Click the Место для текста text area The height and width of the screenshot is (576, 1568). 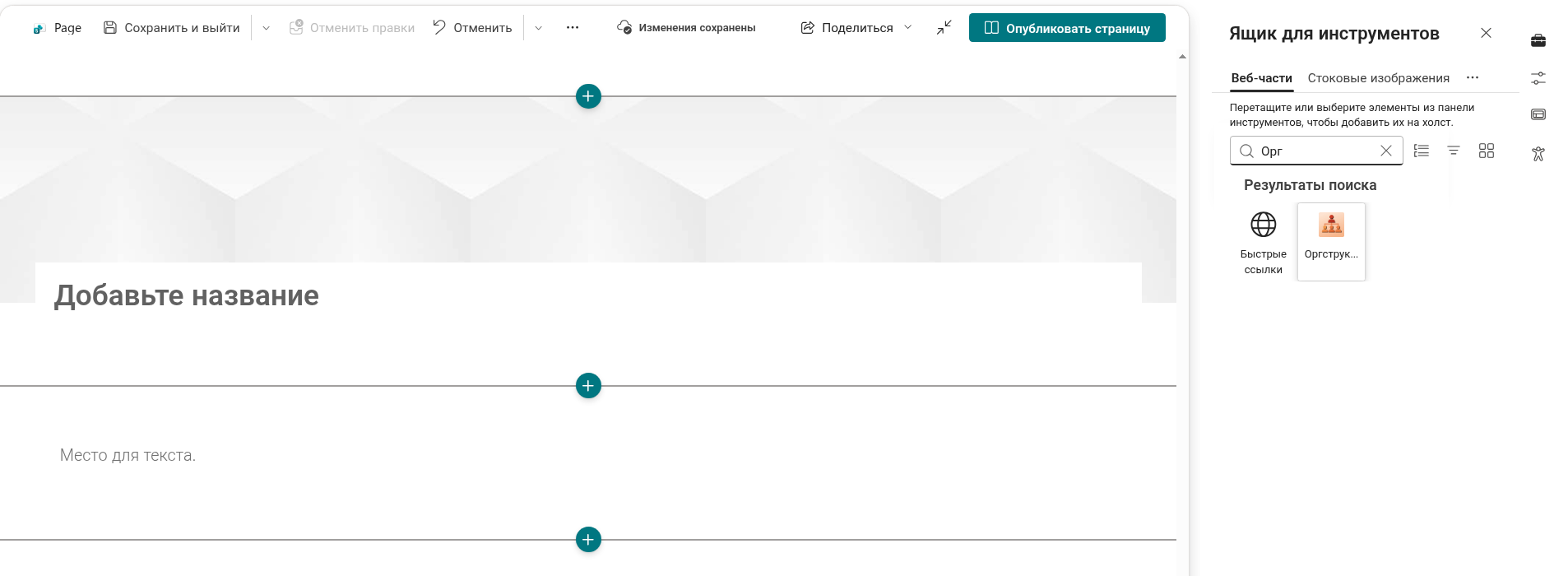128,455
